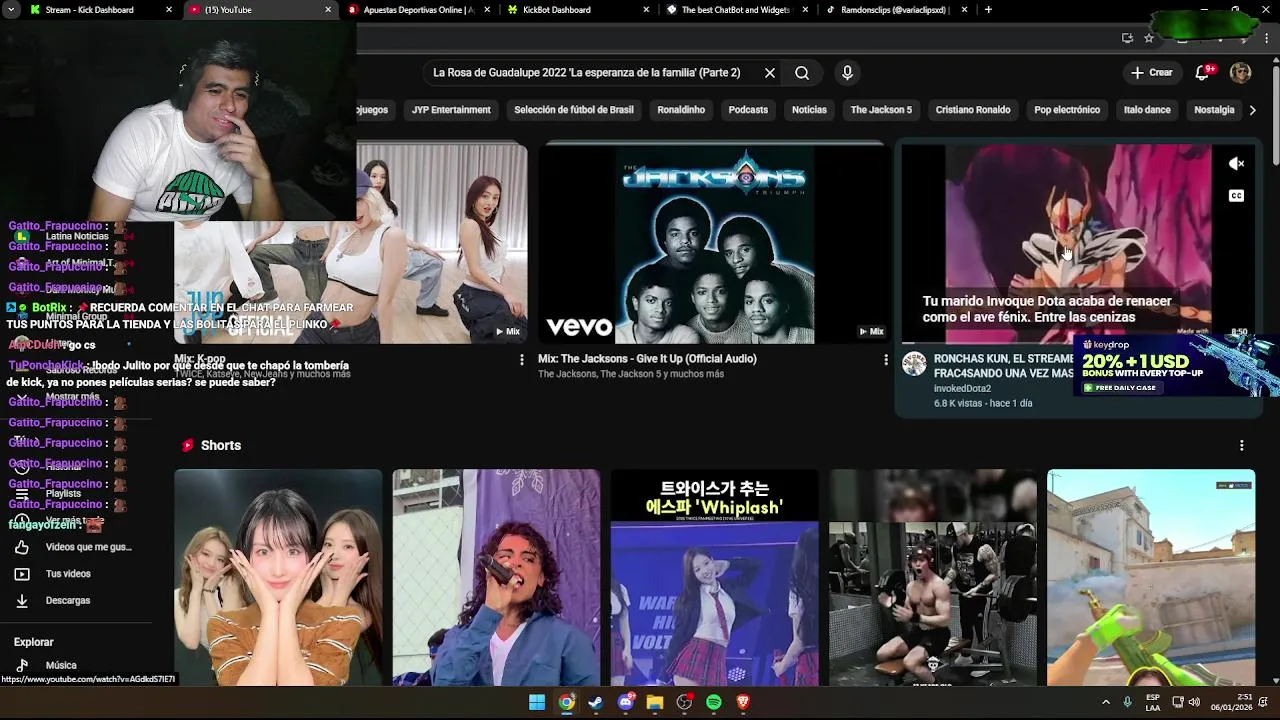The height and width of the screenshot is (720, 1280).
Task: Filter by Ronaldinho chip
Action: (681, 110)
